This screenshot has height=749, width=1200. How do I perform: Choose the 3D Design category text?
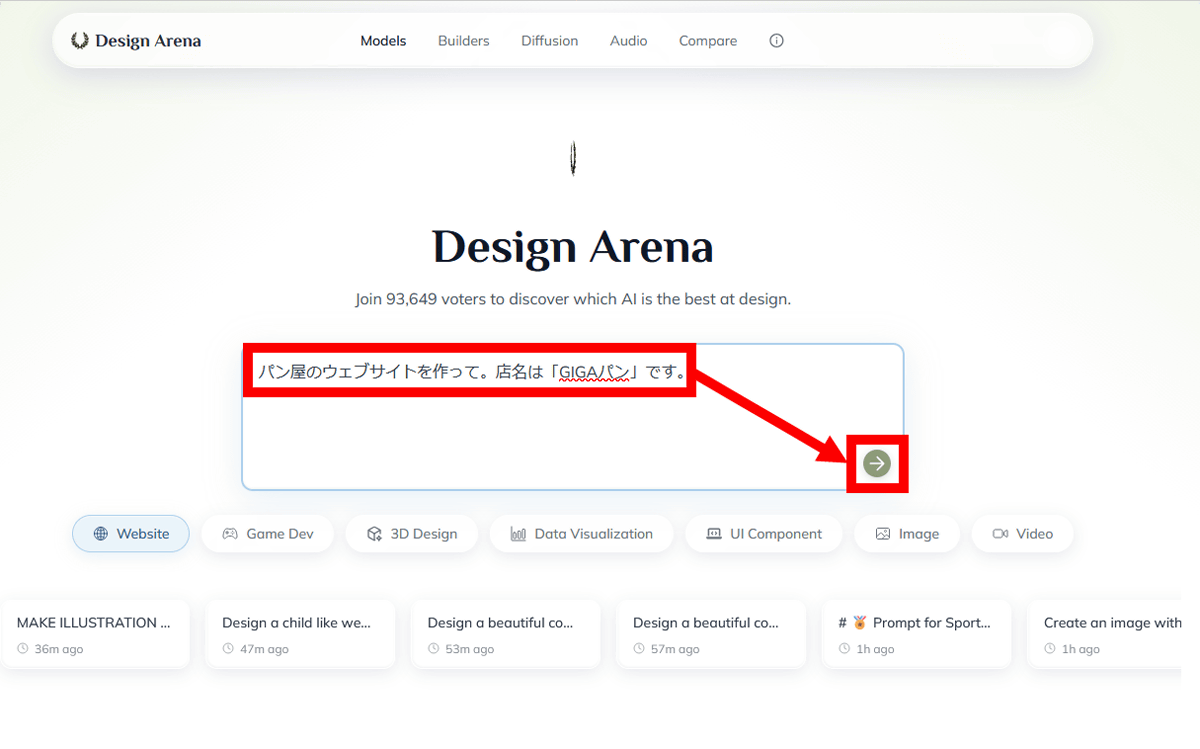[x=424, y=534]
